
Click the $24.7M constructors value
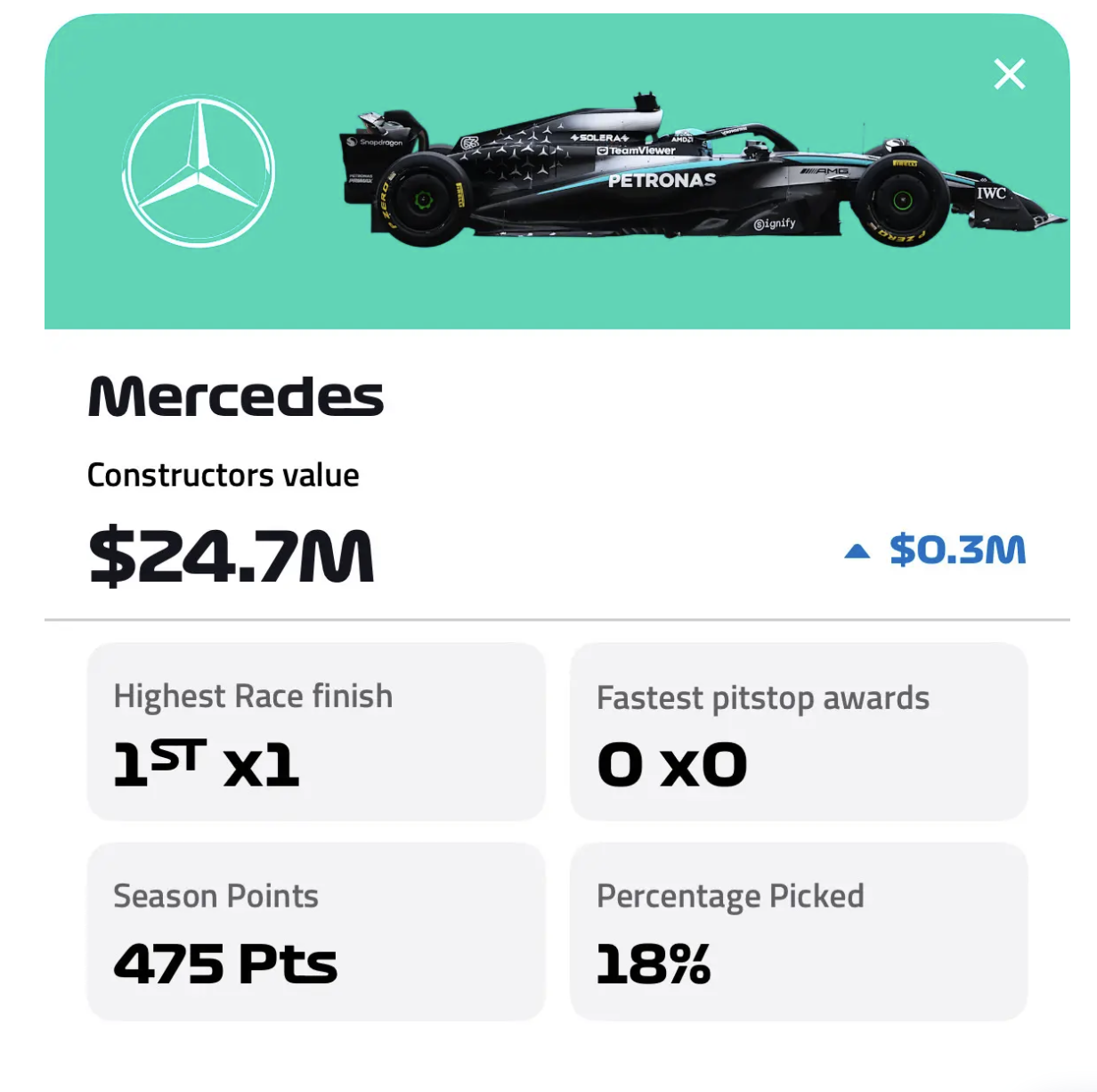(x=232, y=556)
